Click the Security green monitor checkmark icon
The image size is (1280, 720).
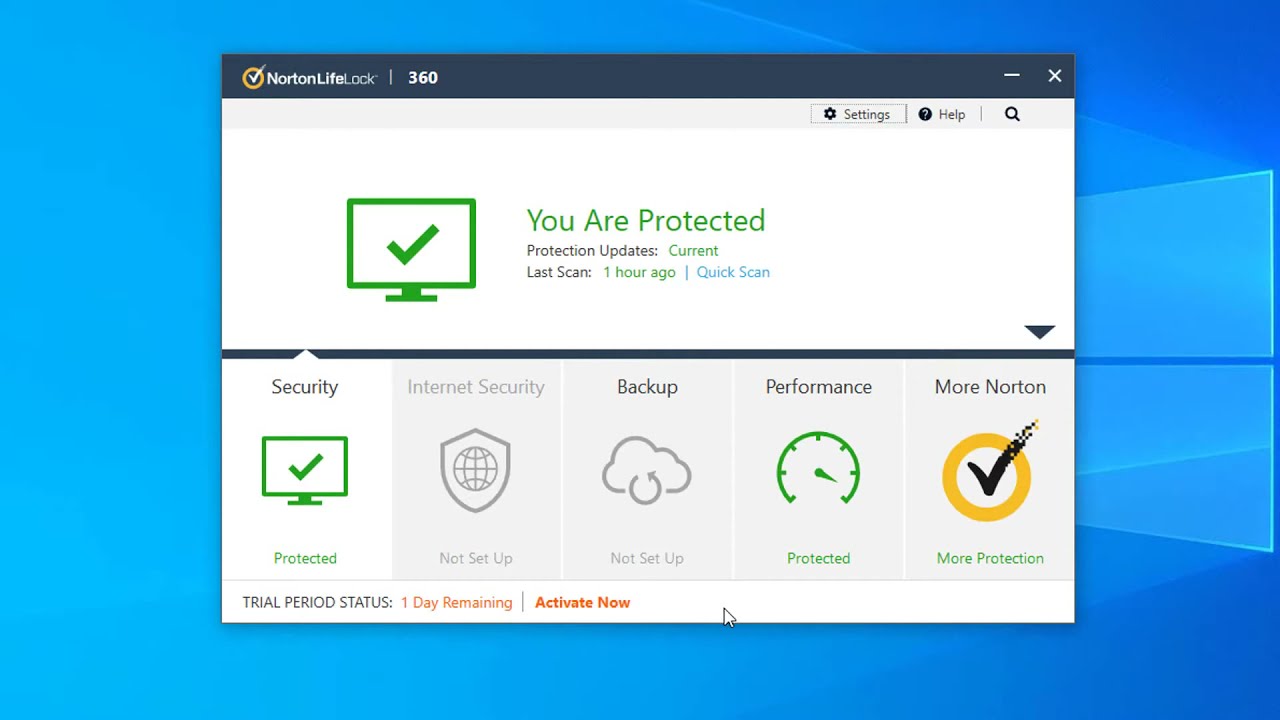tap(305, 470)
